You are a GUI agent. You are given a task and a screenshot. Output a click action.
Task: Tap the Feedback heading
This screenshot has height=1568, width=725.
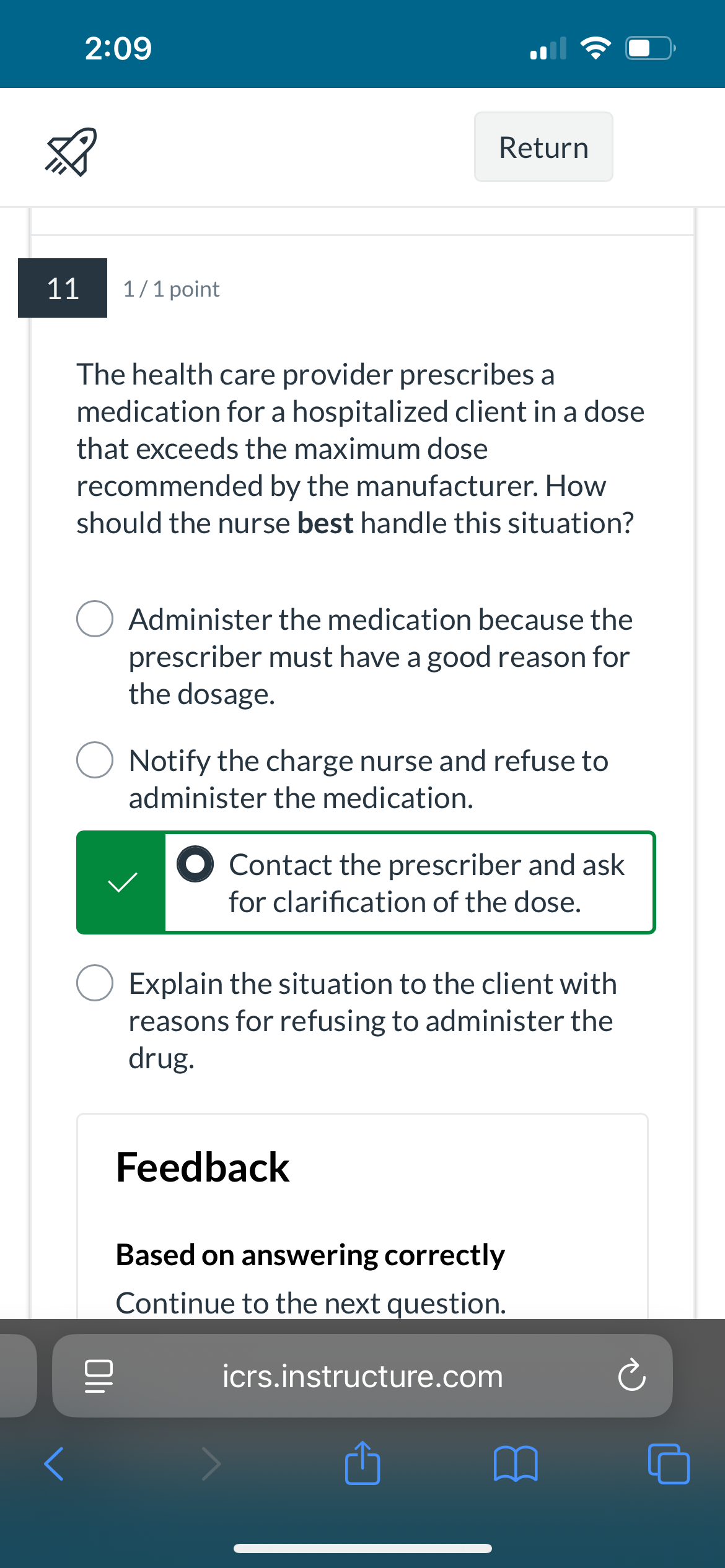[203, 1167]
